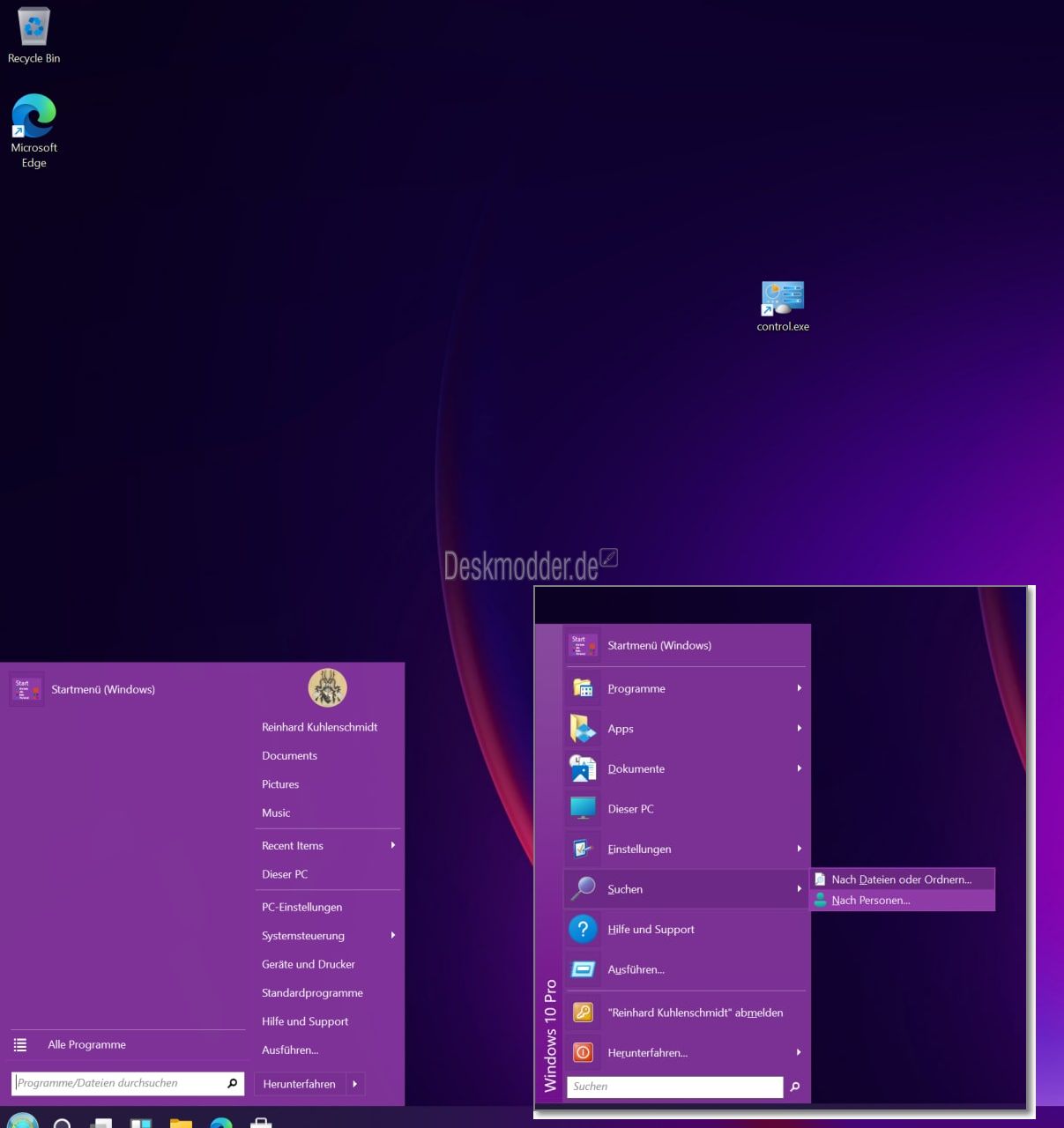Click the Programme folder icon
The width and height of the screenshot is (1064, 1128).
pos(583,688)
